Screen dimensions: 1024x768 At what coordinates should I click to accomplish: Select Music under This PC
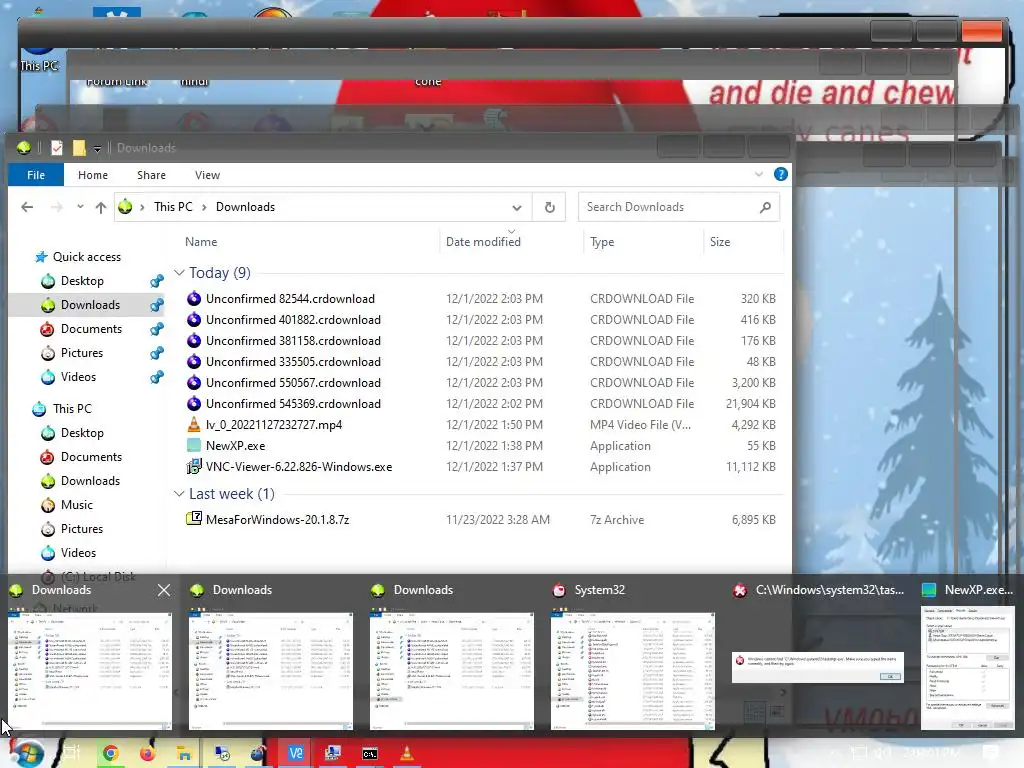pyautogui.click(x=76, y=505)
